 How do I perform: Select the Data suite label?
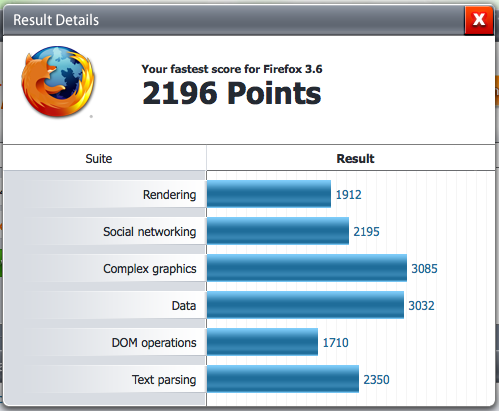[x=184, y=306]
